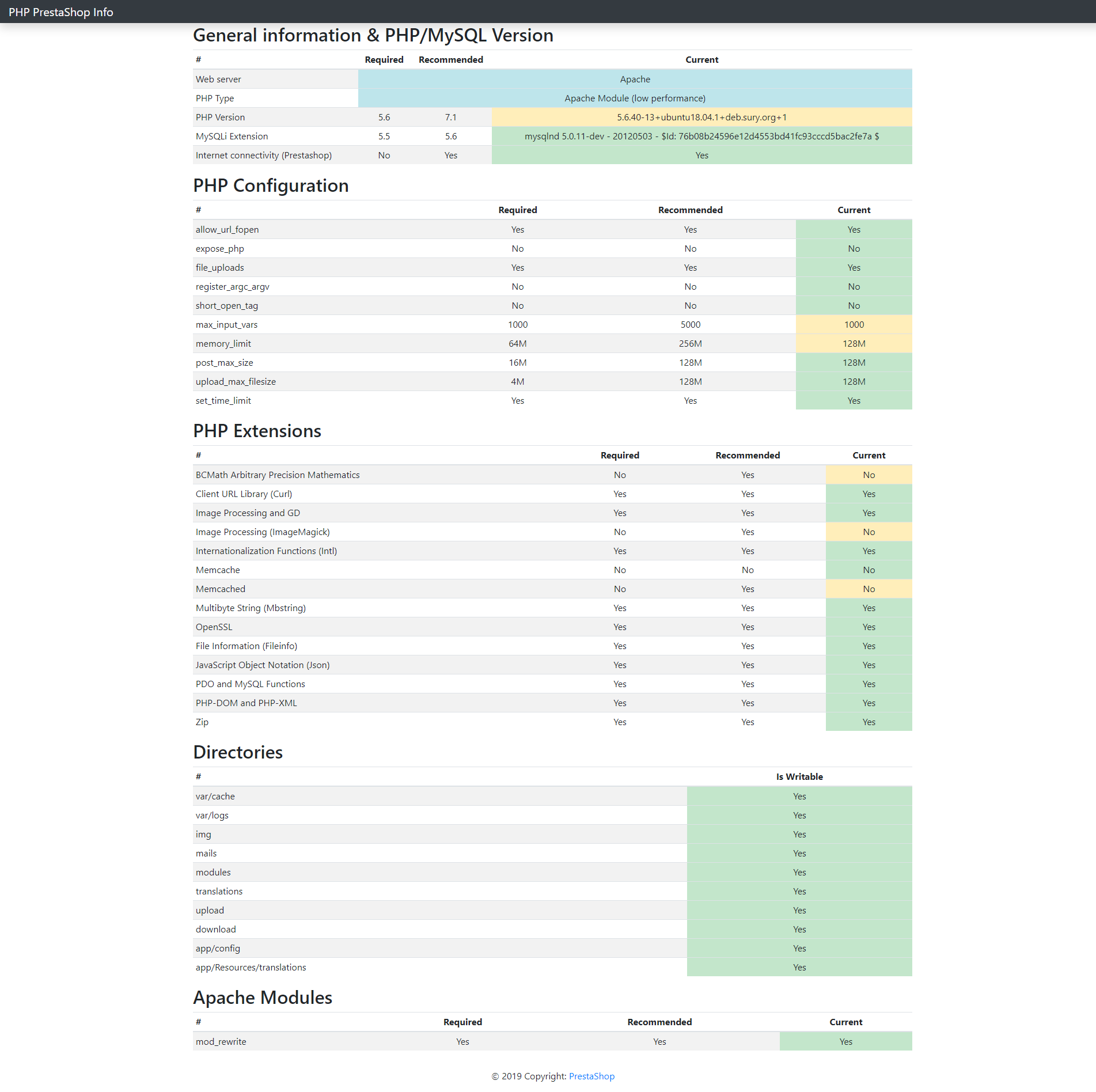Click the Recommended column header in PHP Configuration
1096x1092 pixels.
[690, 210]
